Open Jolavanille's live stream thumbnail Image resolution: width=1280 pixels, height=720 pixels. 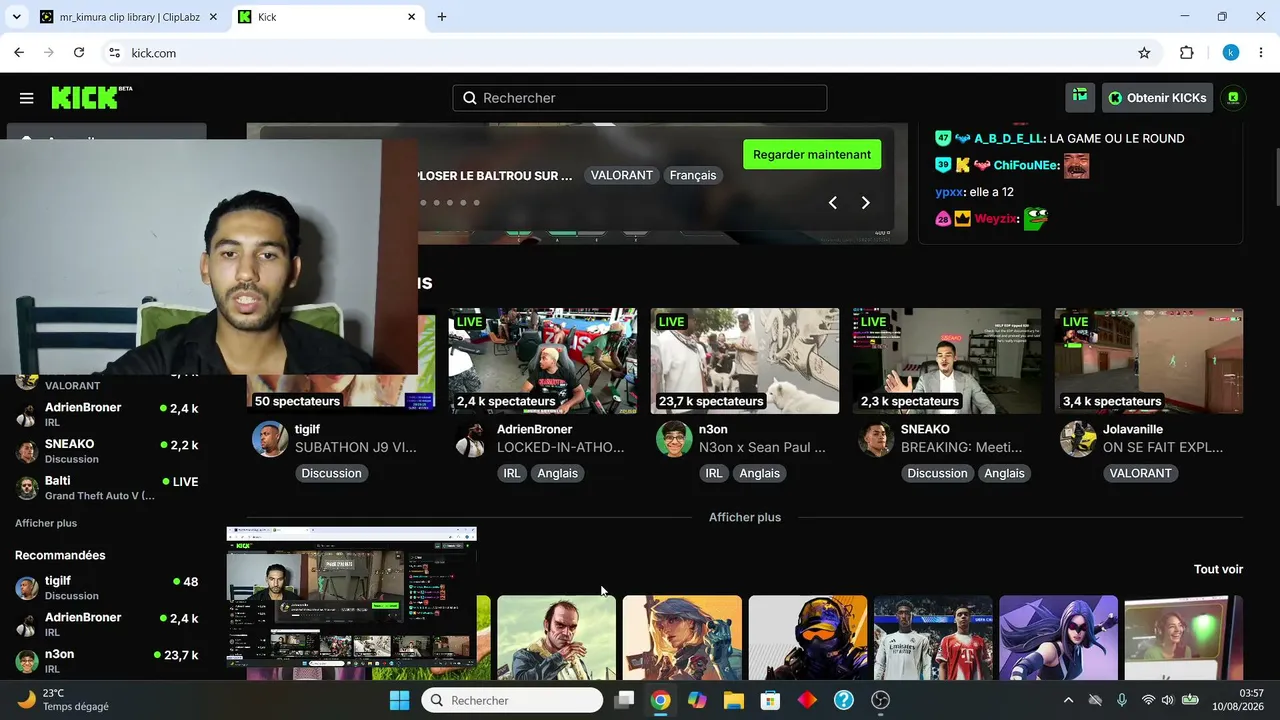point(1149,361)
